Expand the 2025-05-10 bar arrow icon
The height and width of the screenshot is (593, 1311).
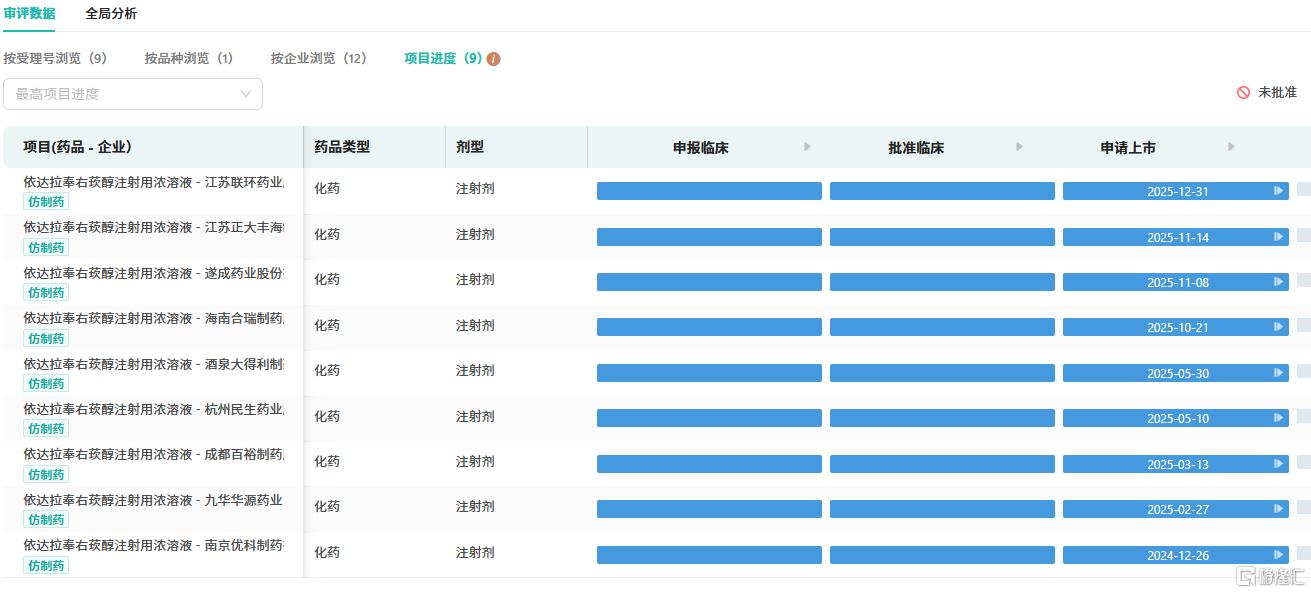(x=1278, y=418)
